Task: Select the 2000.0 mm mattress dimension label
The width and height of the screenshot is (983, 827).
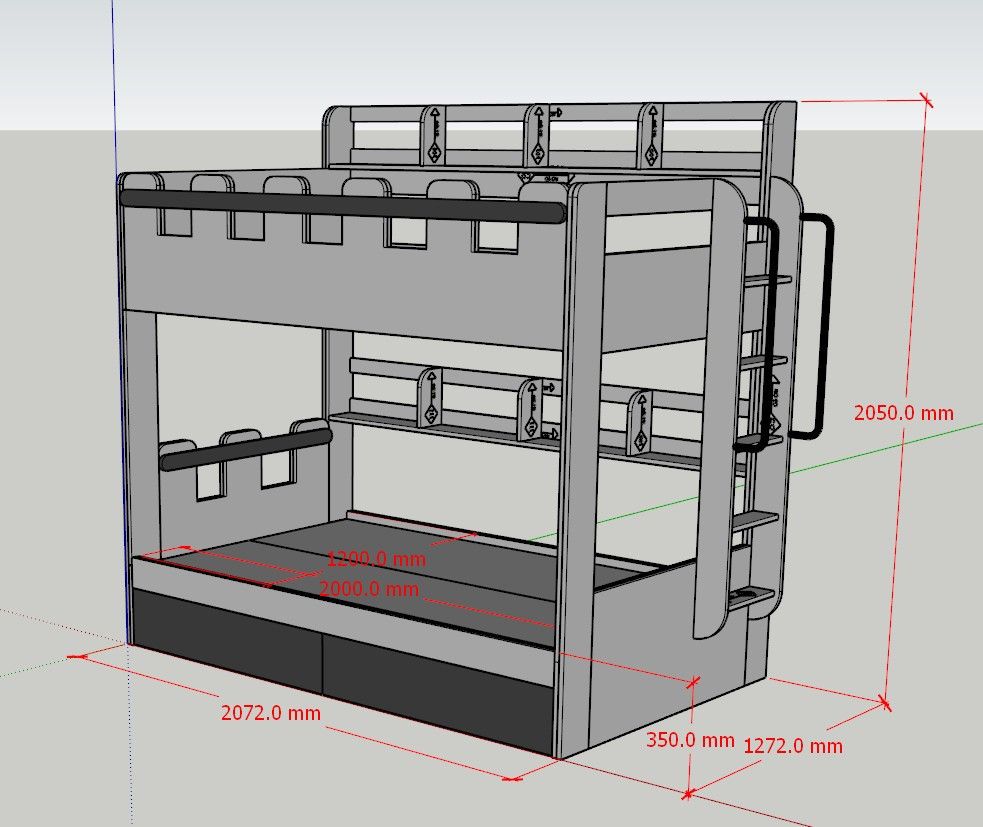Action: point(369,589)
